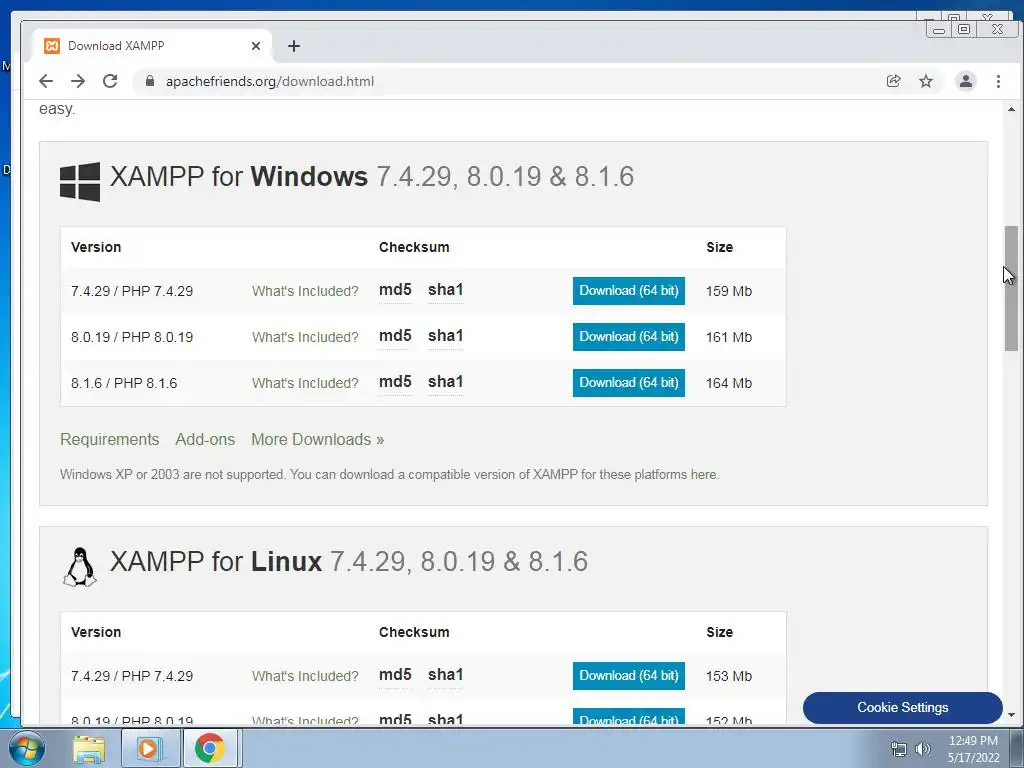The image size is (1024, 768).
Task: Go back to the previous page
Action: [x=46, y=81]
